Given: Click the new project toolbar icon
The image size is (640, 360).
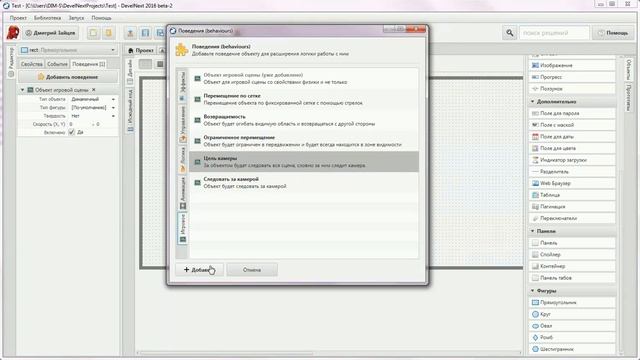Looking at the screenshot, I should [93, 33].
